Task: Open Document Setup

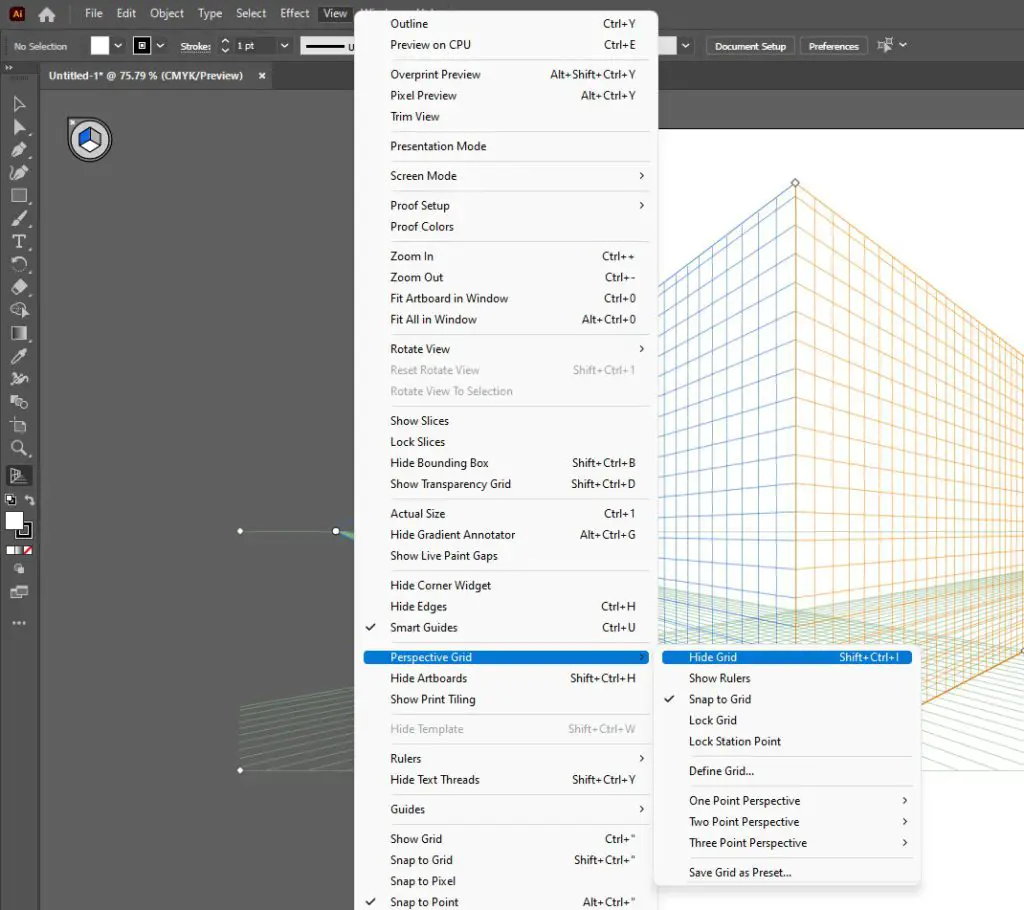Action: tap(749, 45)
